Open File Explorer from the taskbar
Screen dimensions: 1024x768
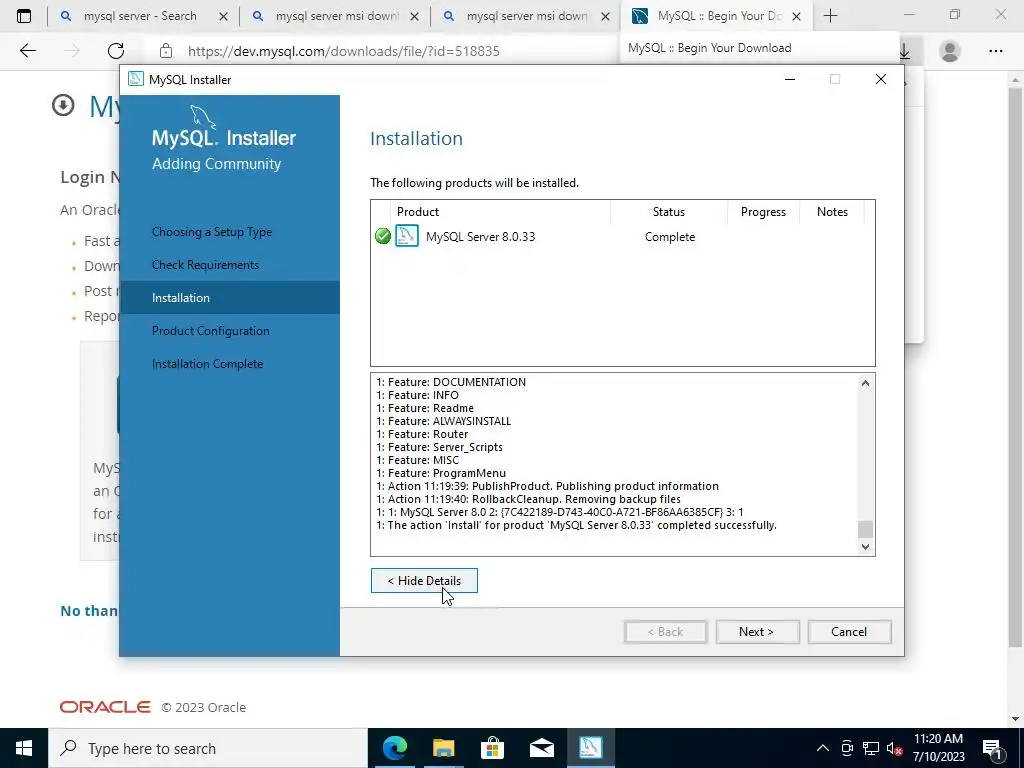pyautogui.click(x=443, y=748)
